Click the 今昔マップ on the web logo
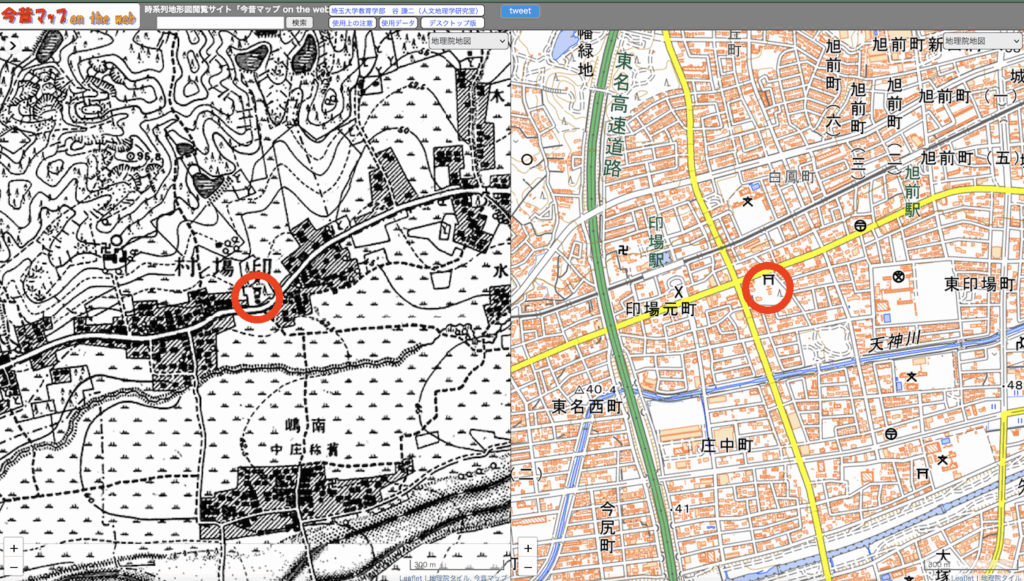 pos(68,16)
